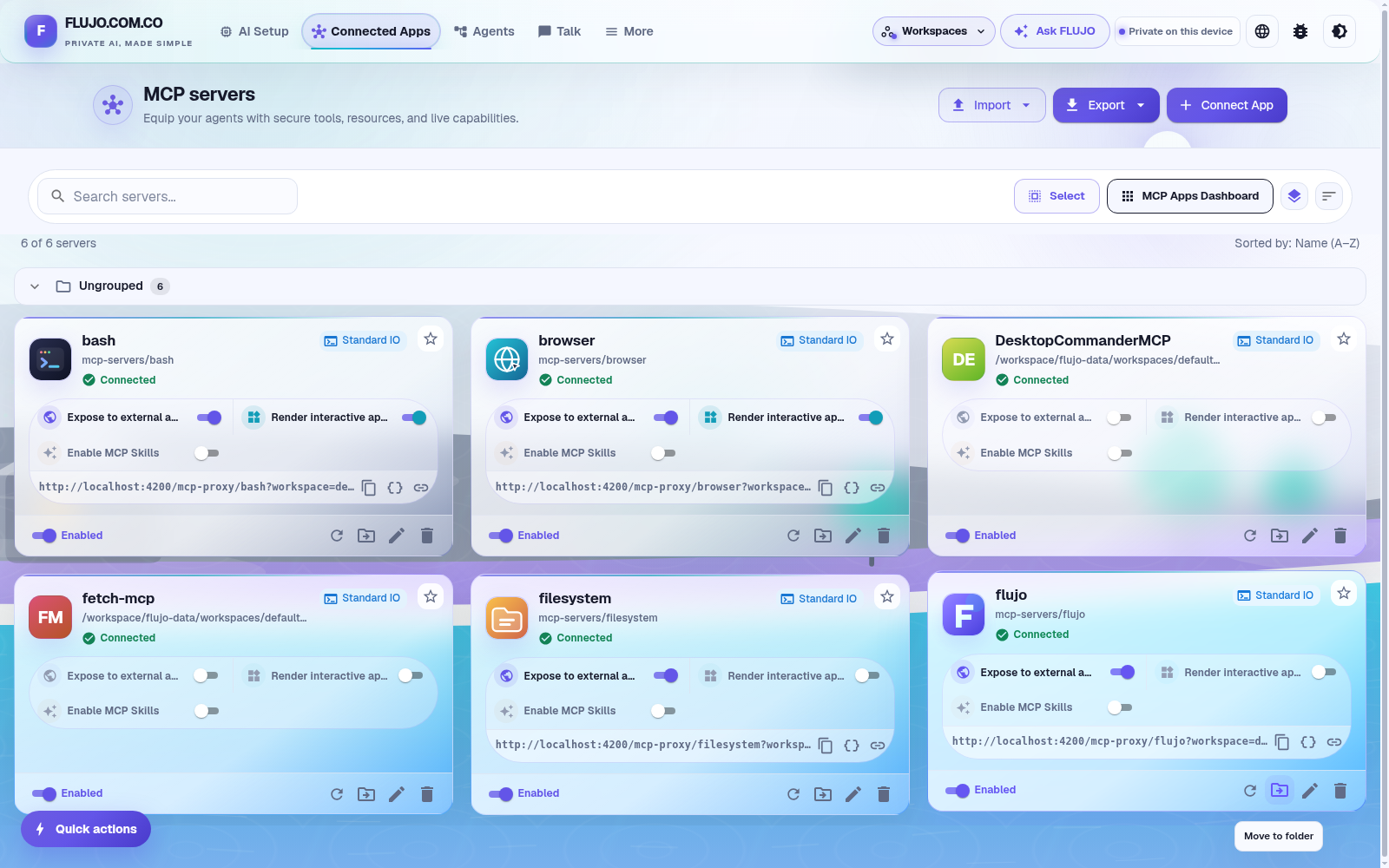Edit the browser server
1389x868 pixels.
(853, 536)
